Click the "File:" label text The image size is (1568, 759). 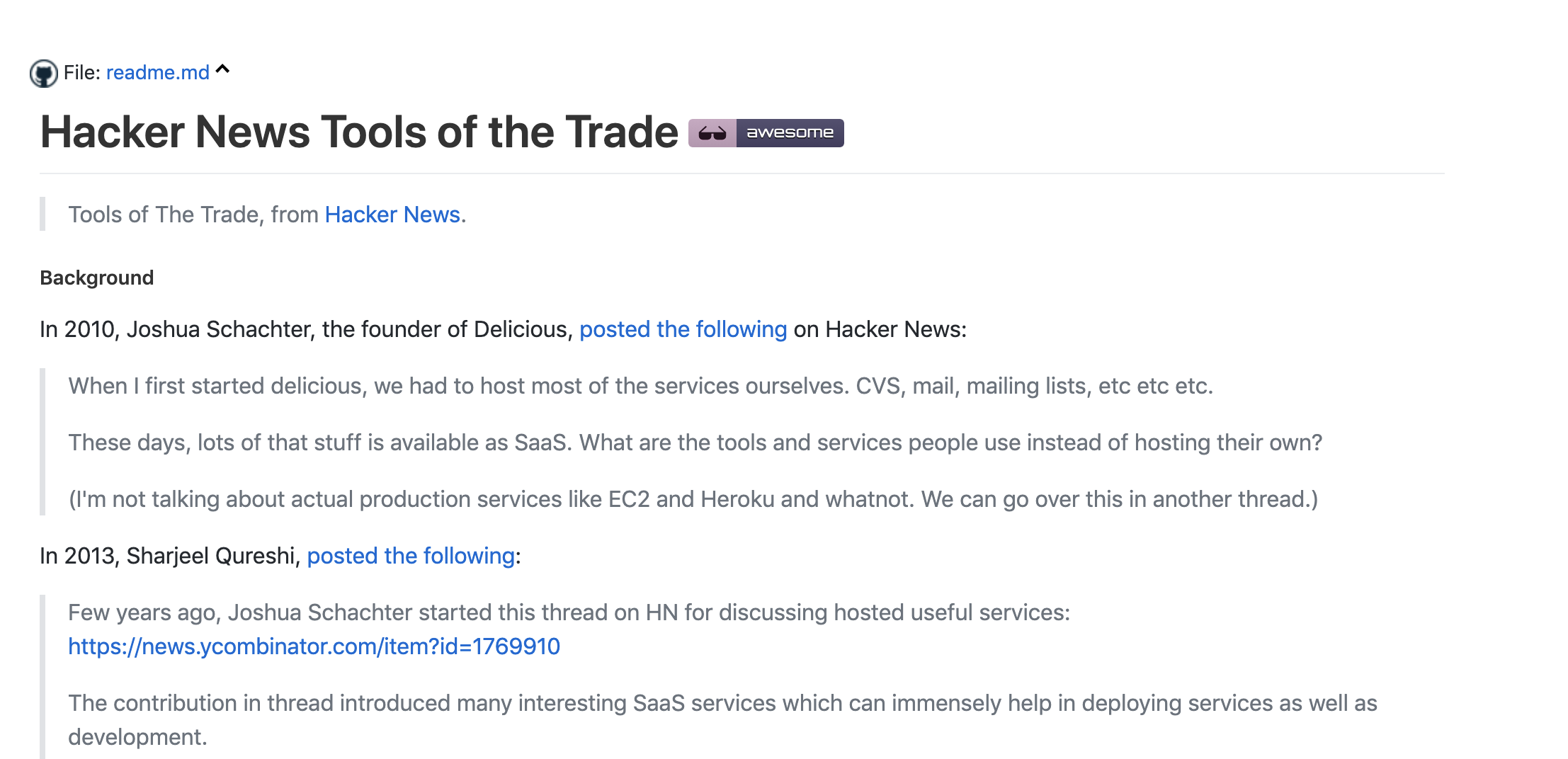pyautogui.click(x=82, y=72)
